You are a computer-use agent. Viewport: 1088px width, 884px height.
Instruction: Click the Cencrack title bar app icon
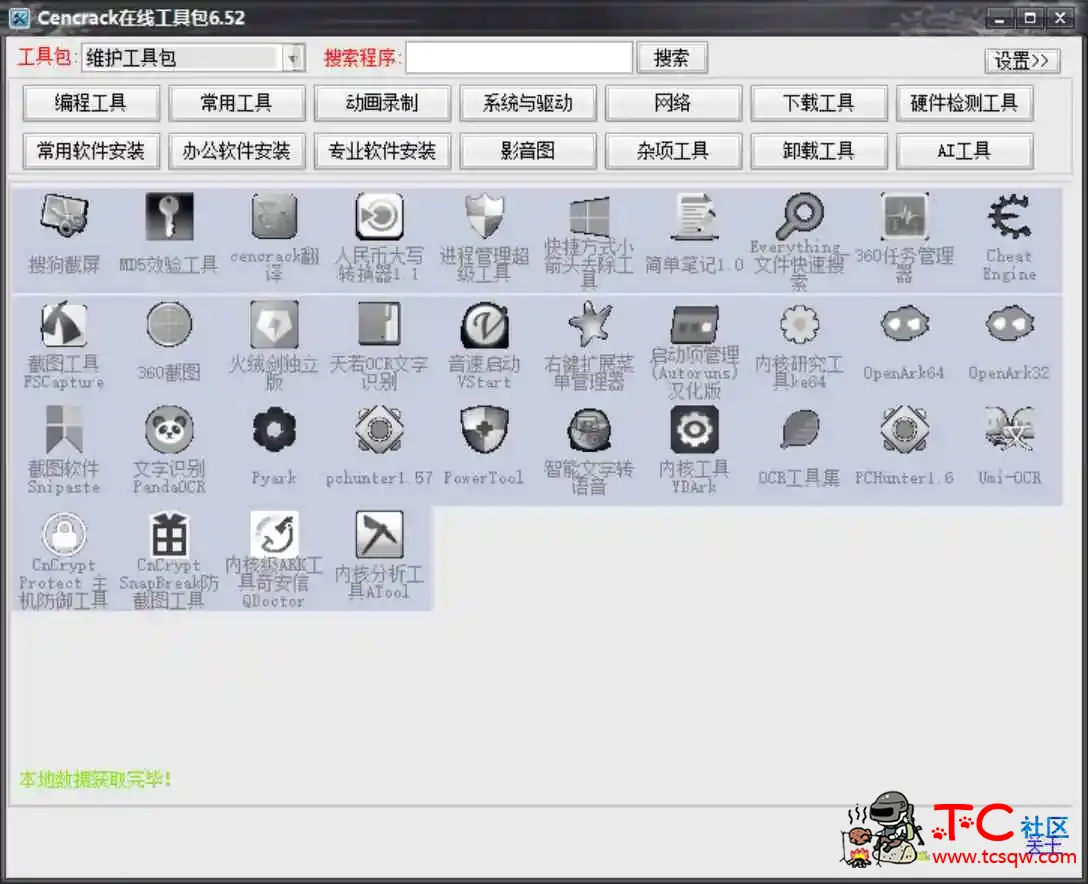click(x=19, y=17)
